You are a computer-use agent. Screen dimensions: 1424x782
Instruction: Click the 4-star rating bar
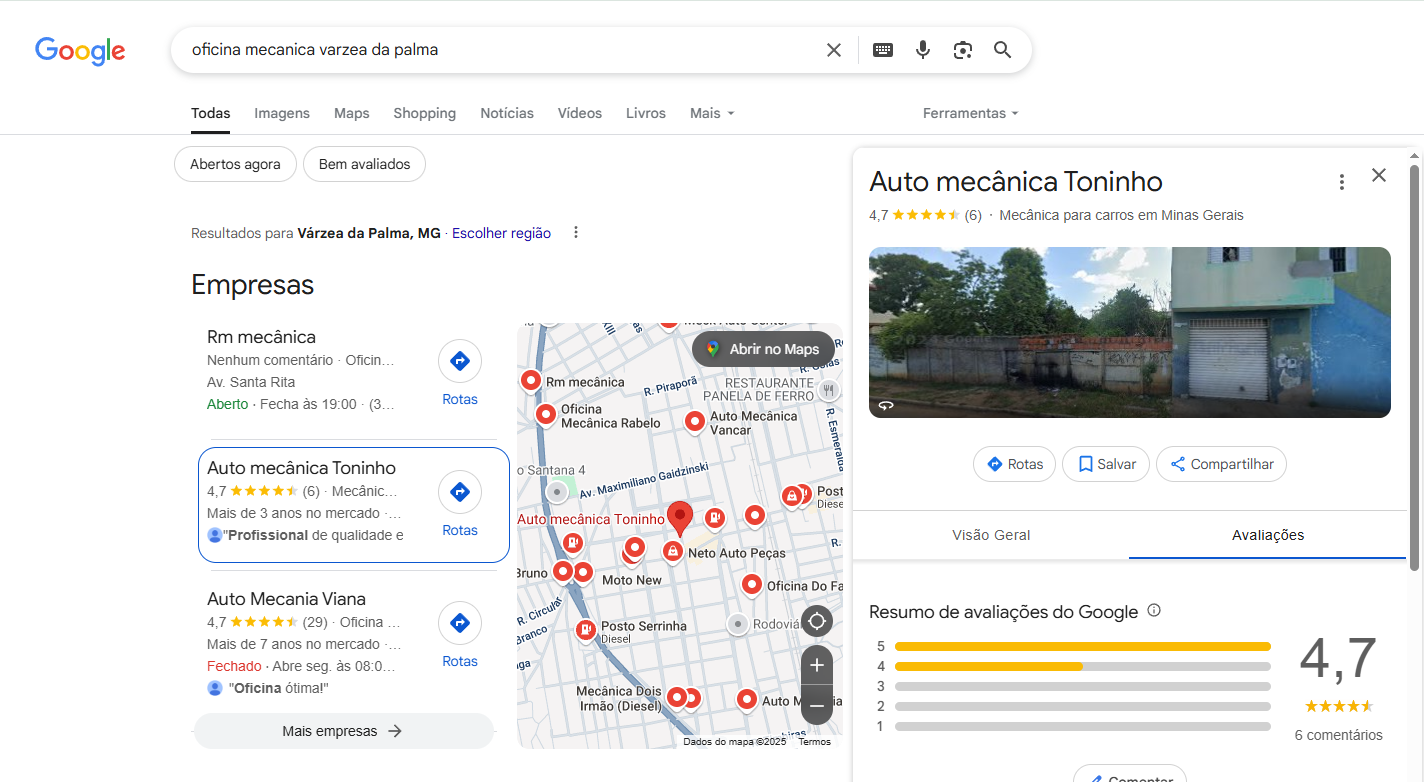click(1082, 666)
